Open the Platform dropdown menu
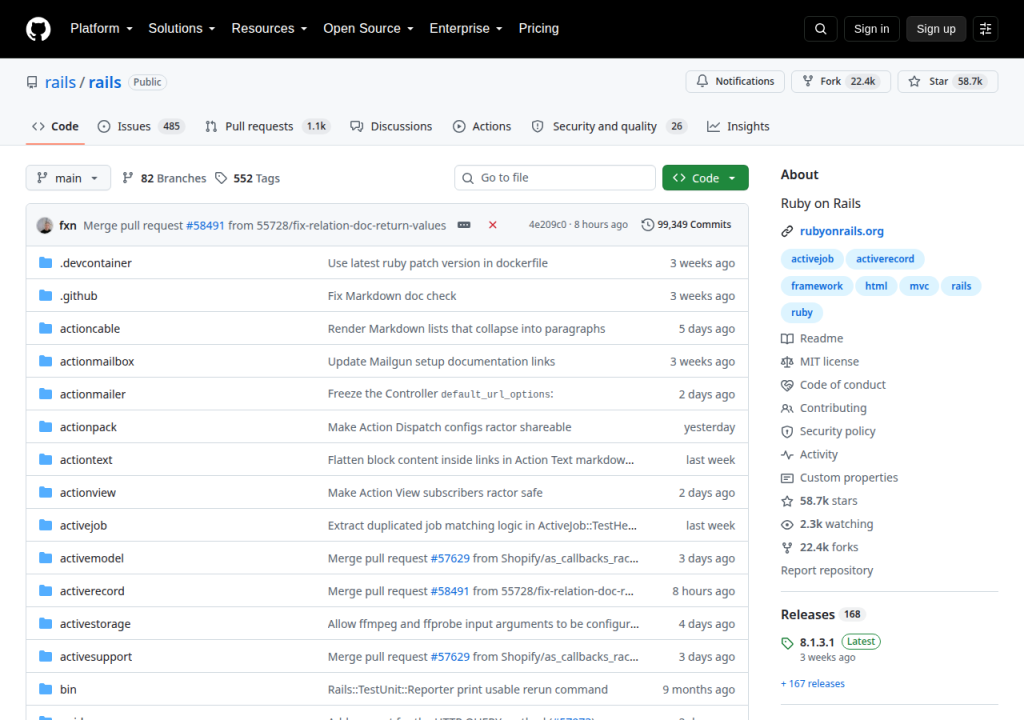 [101, 29]
